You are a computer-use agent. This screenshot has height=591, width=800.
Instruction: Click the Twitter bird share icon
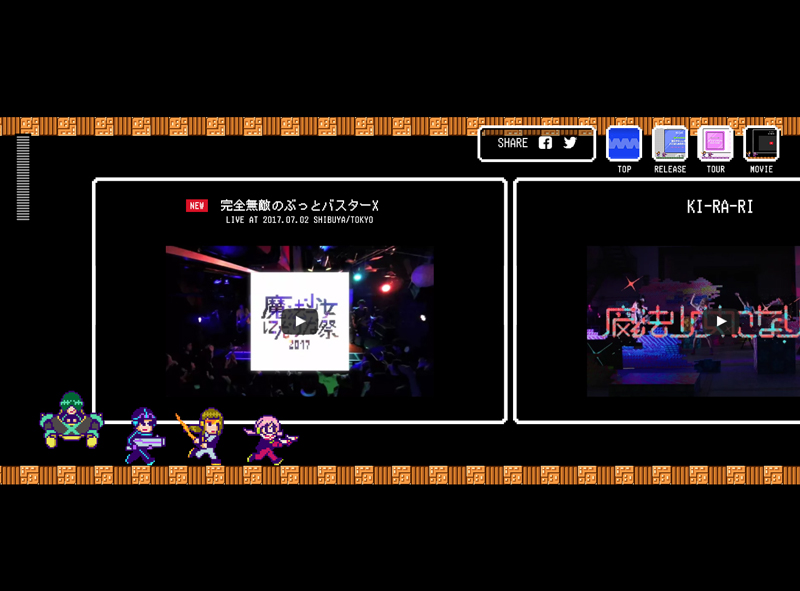tap(570, 143)
